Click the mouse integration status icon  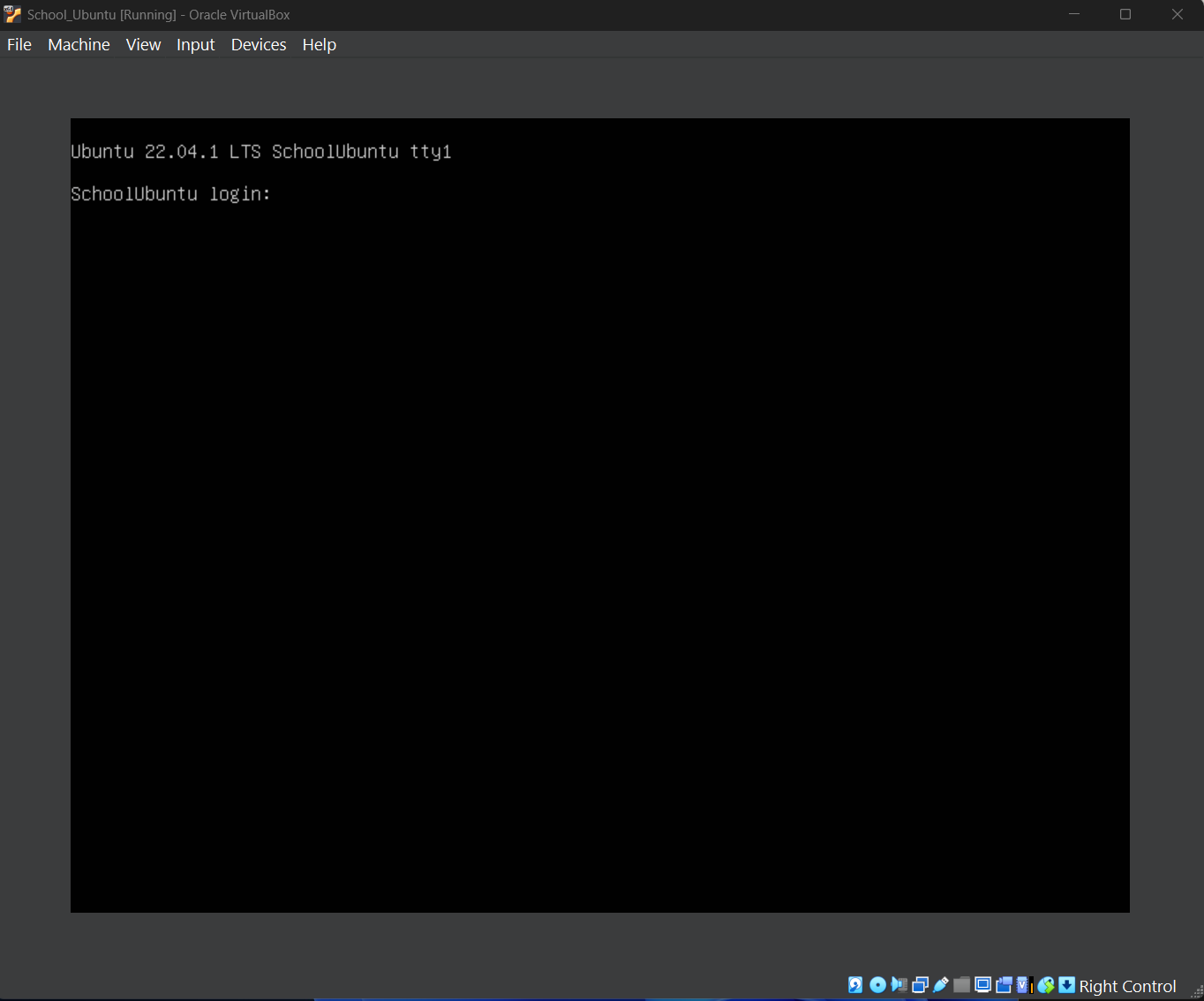[x=1046, y=985]
